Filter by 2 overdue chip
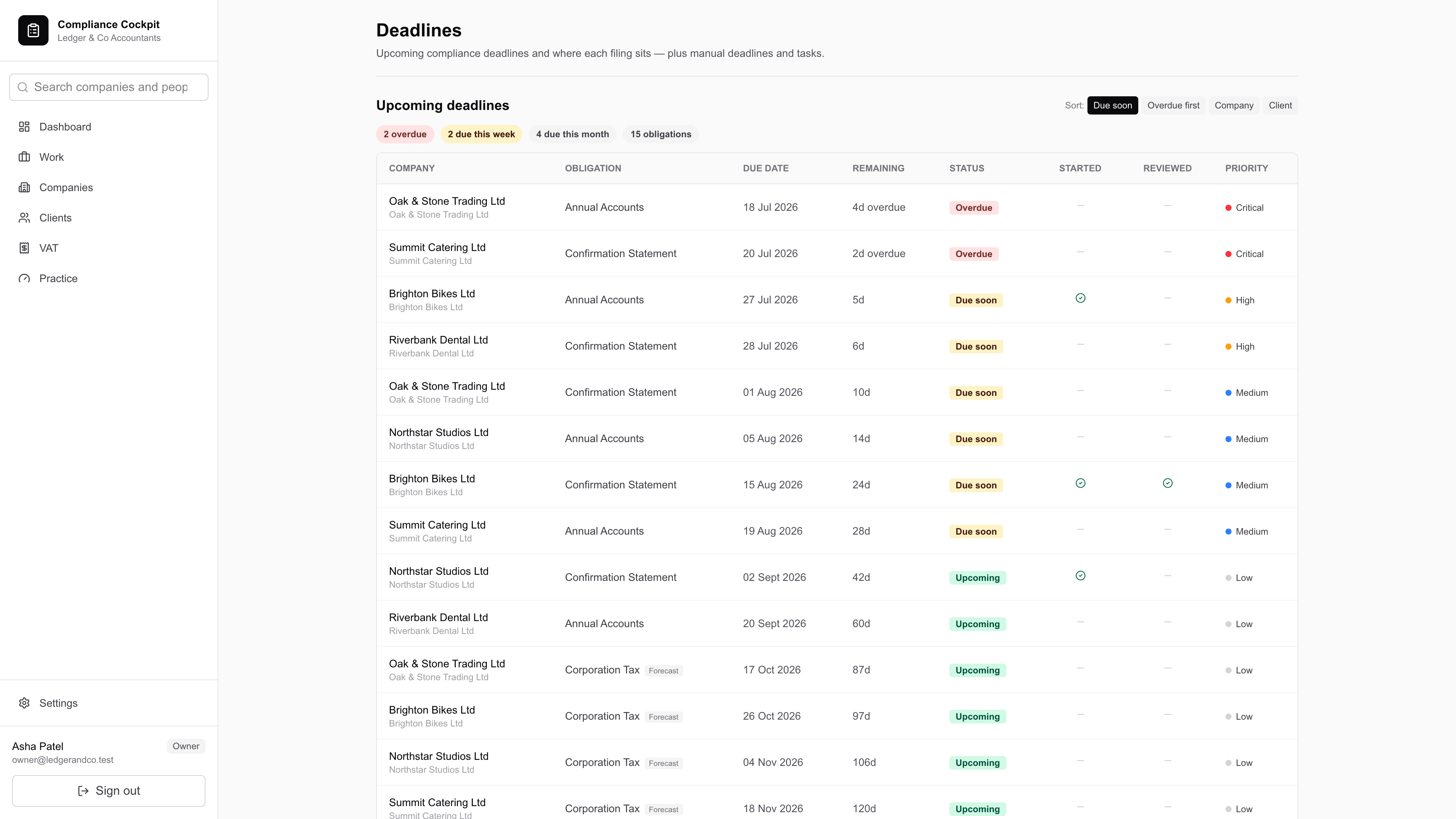 [405, 135]
